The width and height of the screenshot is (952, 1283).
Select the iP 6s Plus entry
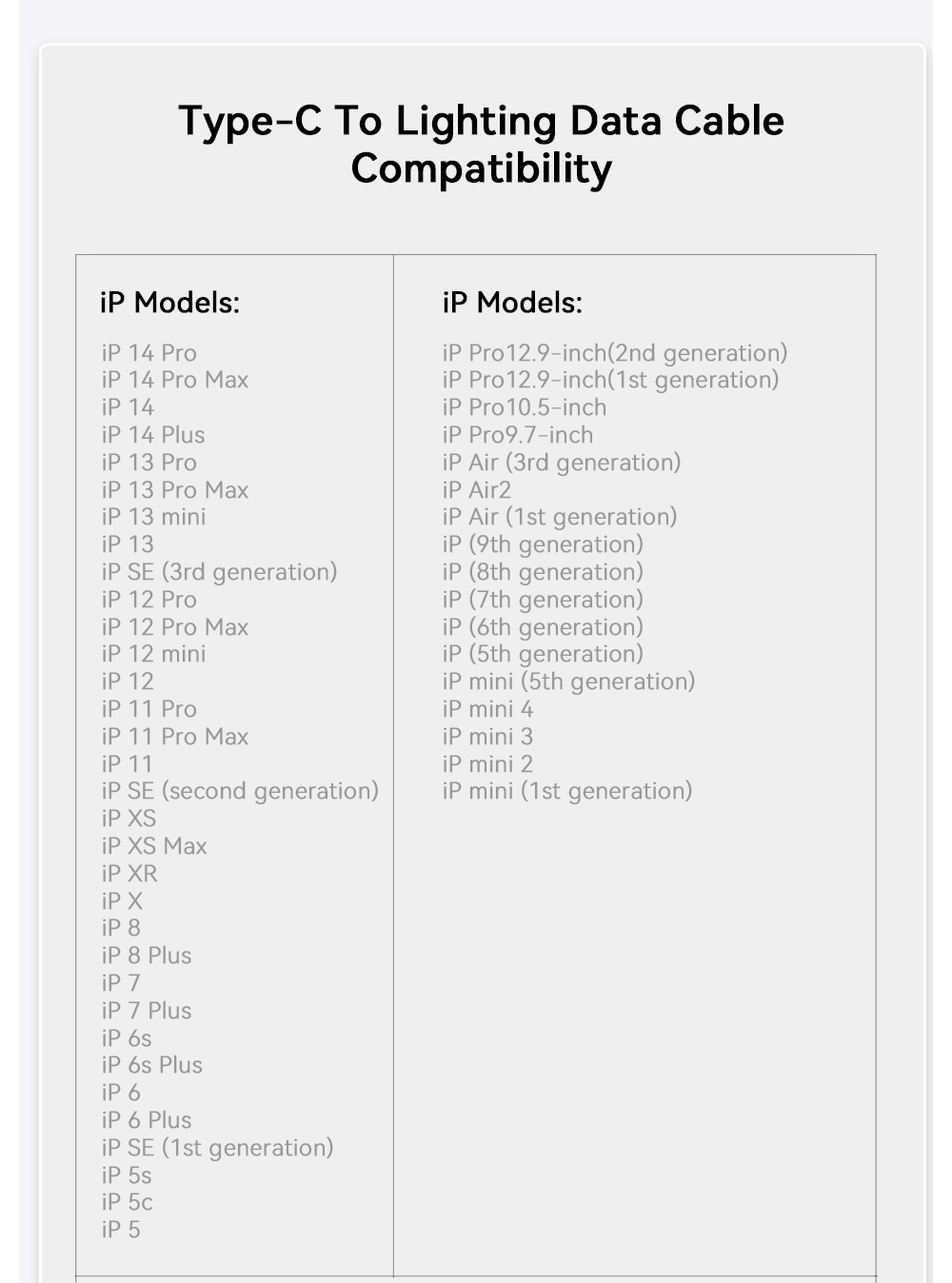[x=152, y=1065]
